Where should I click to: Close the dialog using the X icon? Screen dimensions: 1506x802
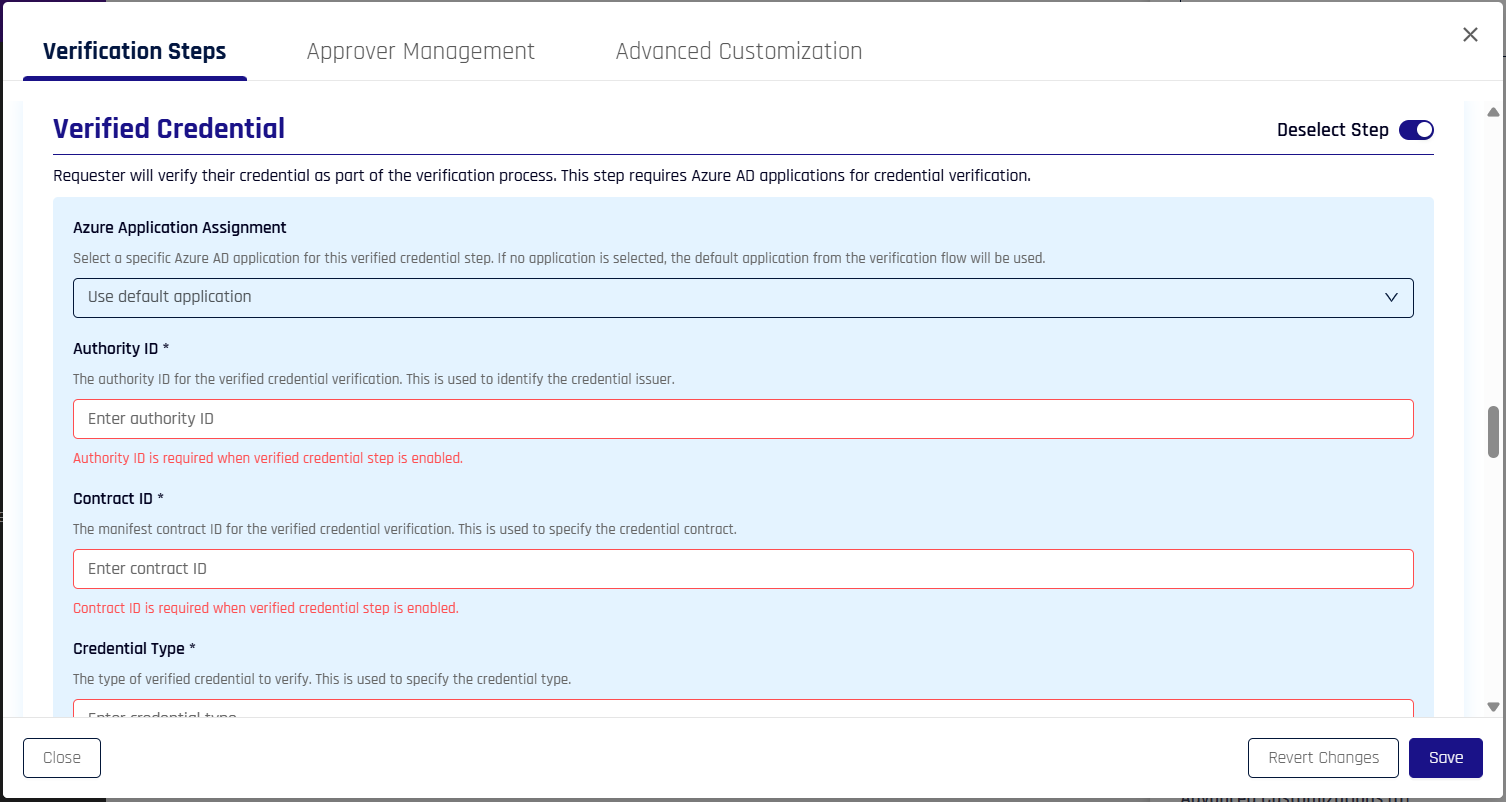(1470, 35)
